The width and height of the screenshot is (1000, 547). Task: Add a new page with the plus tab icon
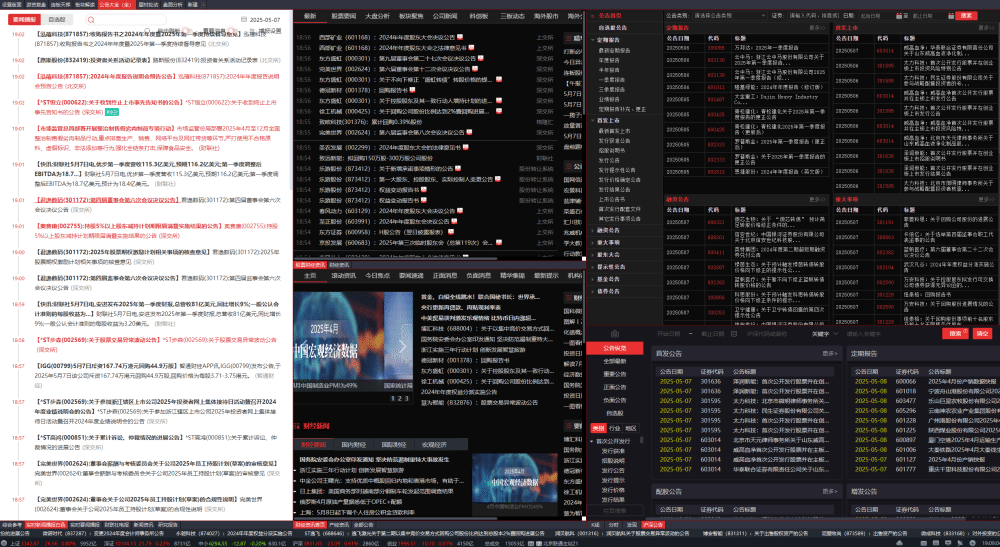click(x=203, y=4)
